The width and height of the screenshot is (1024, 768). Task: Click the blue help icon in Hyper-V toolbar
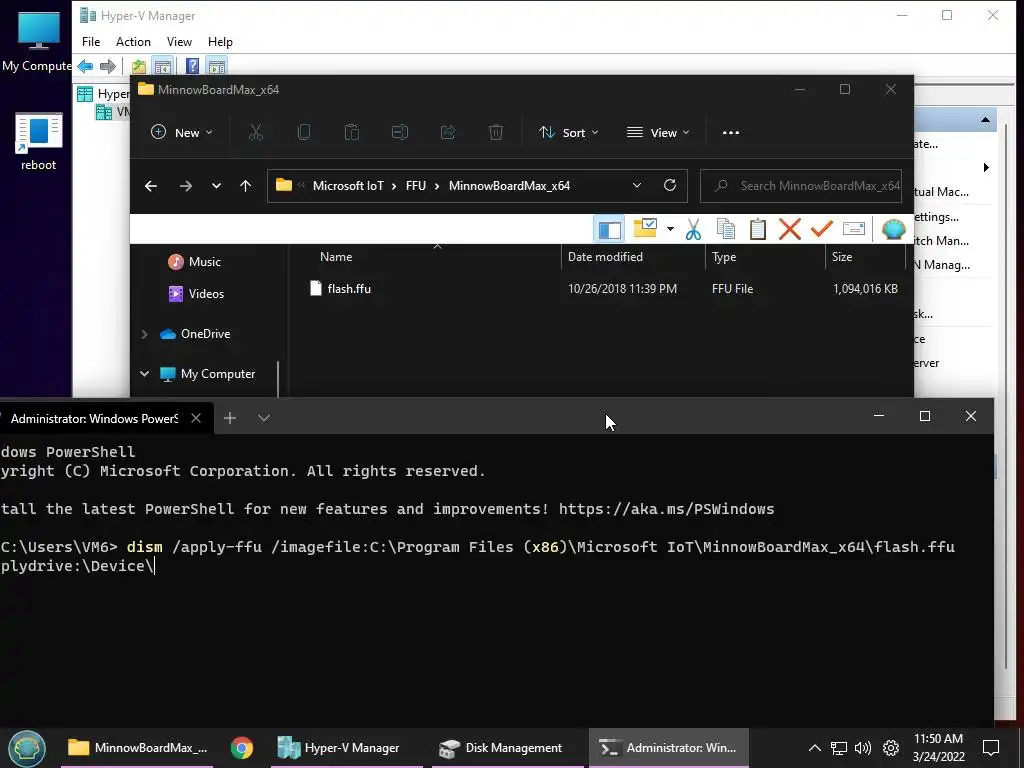pos(192,66)
